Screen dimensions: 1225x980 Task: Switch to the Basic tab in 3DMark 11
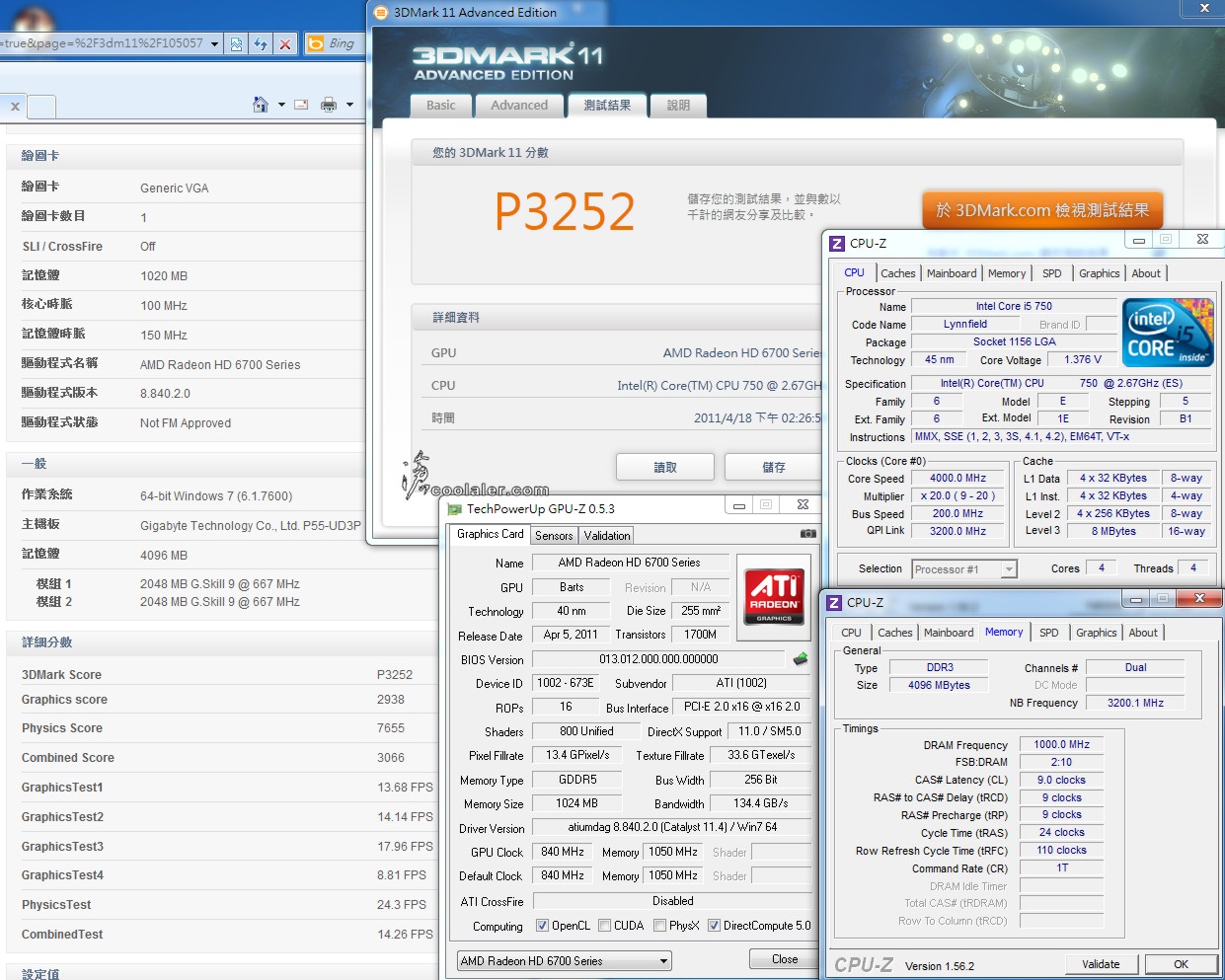point(441,106)
